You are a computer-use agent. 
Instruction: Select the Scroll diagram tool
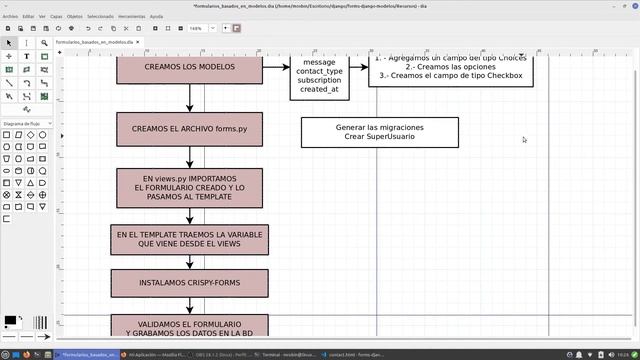coord(9,56)
